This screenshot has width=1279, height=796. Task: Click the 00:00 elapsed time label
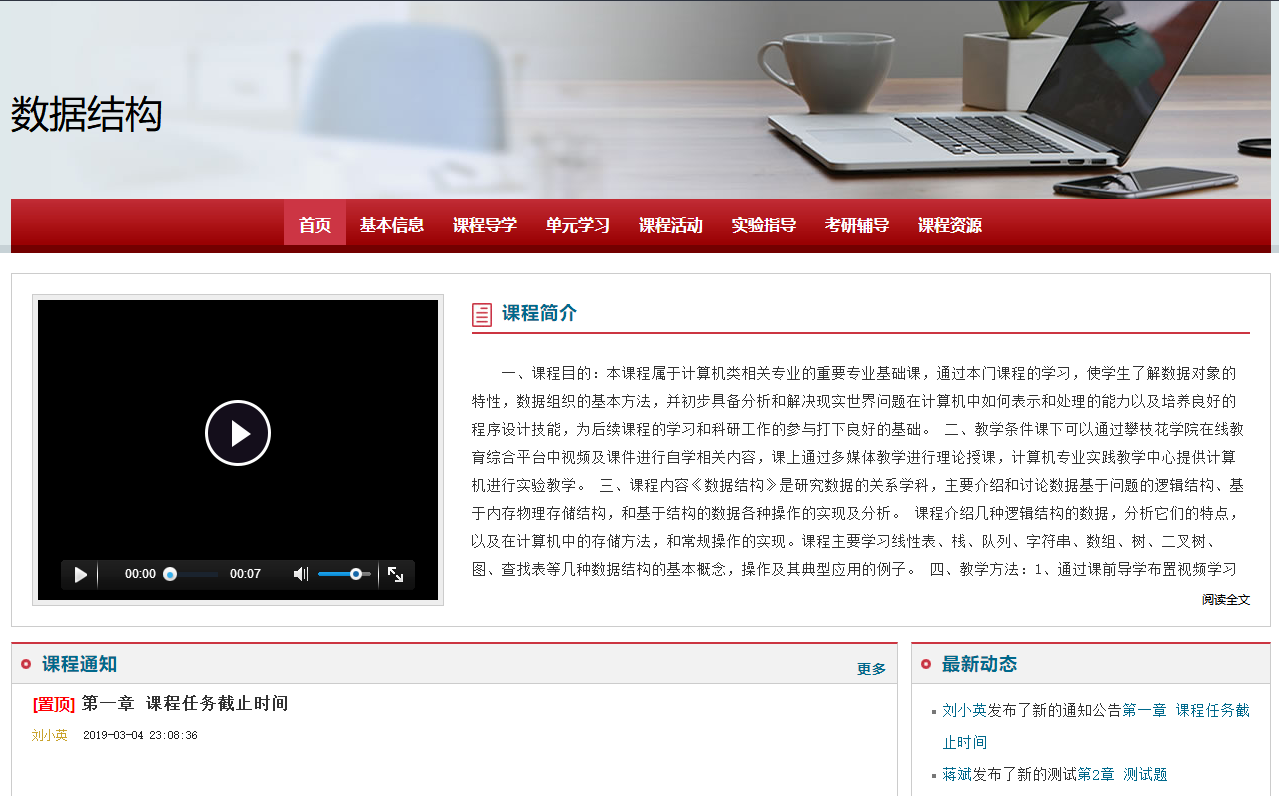(140, 574)
